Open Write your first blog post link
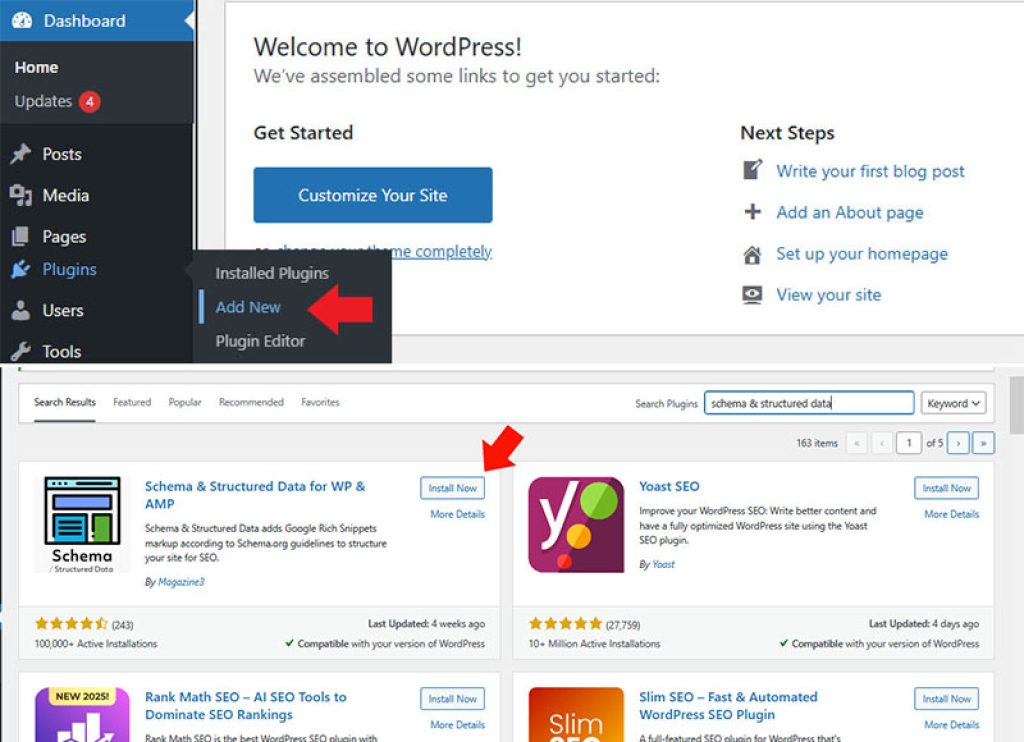The width and height of the screenshot is (1024, 742). tap(870, 171)
